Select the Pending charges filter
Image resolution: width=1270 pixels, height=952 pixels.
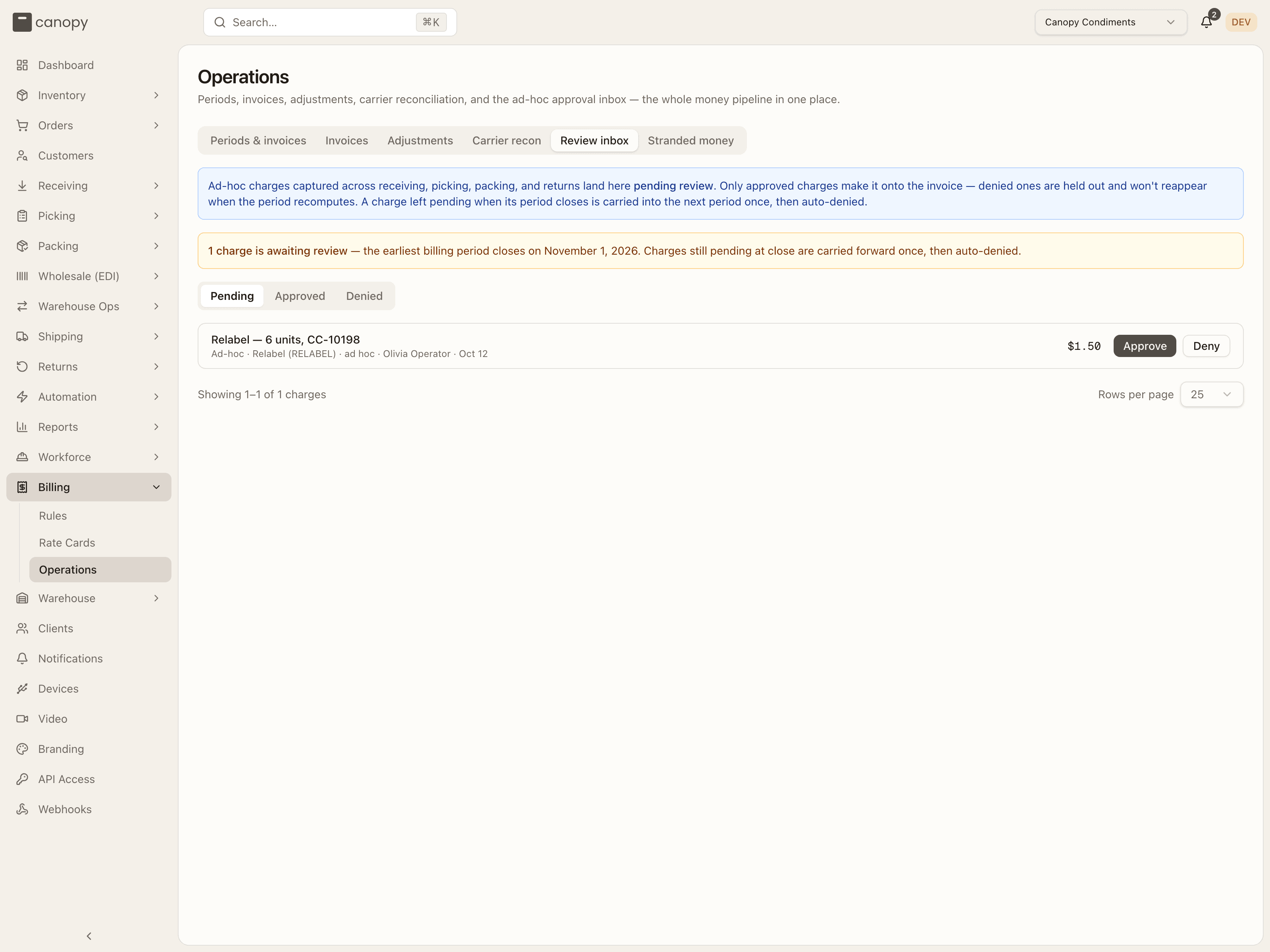coord(232,296)
